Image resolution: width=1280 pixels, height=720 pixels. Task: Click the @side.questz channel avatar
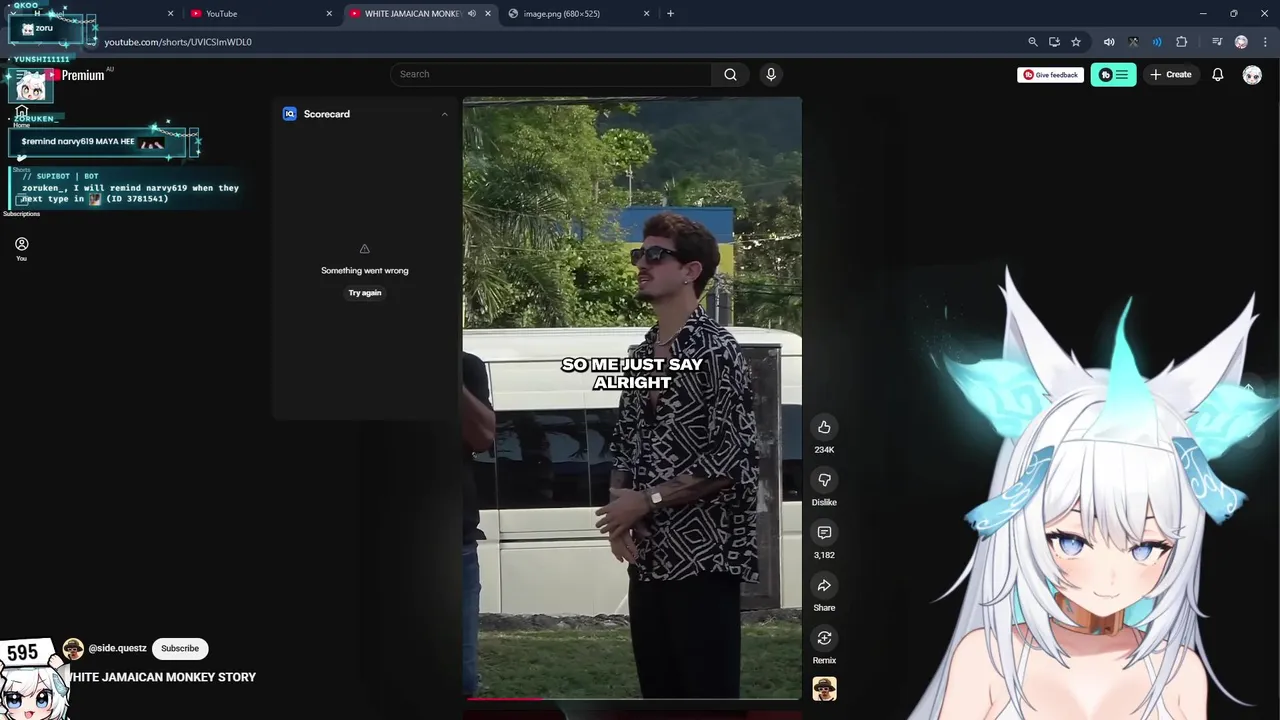pos(73,649)
